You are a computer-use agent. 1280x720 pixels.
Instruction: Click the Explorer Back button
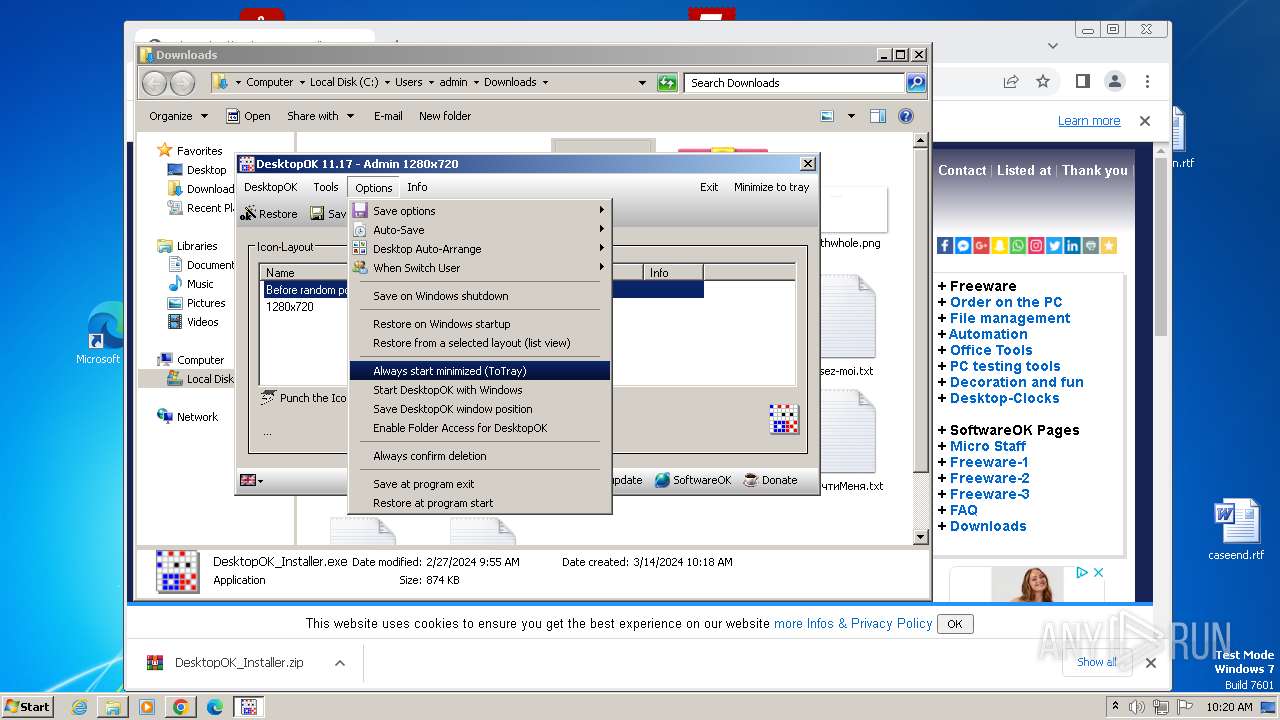tap(154, 83)
